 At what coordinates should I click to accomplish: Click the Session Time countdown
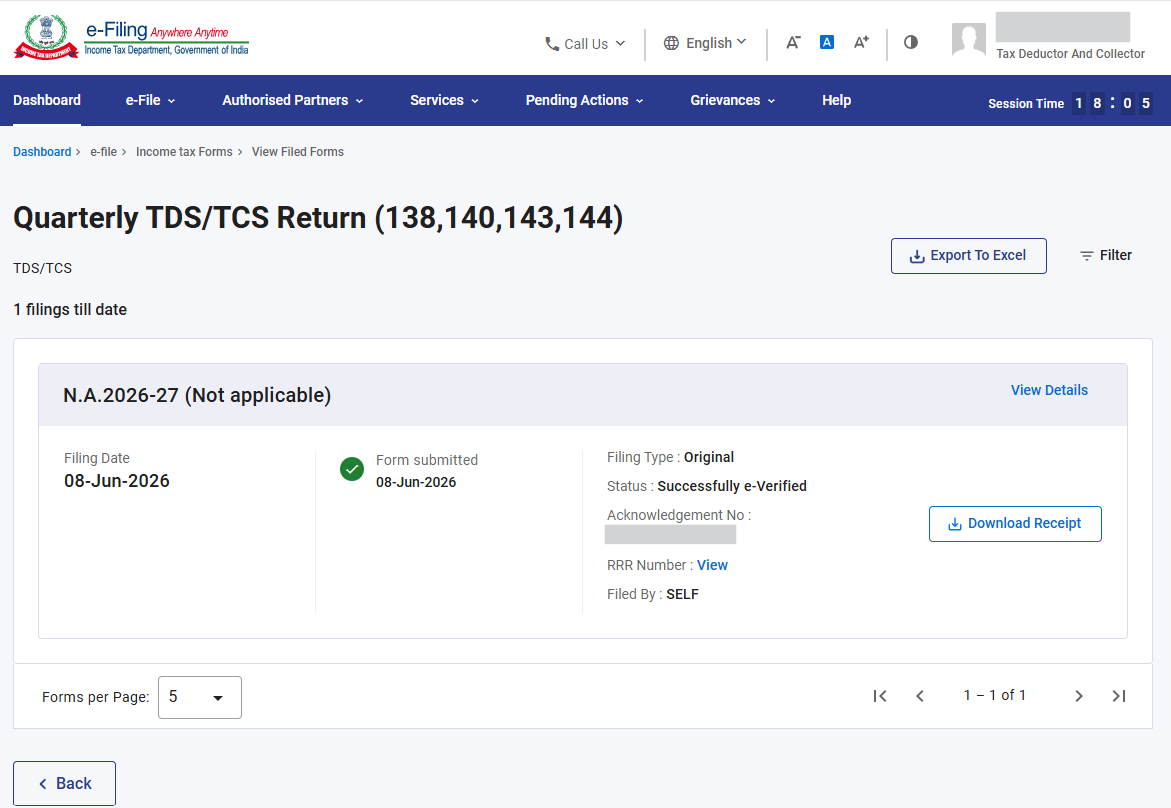pos(1070,103)
